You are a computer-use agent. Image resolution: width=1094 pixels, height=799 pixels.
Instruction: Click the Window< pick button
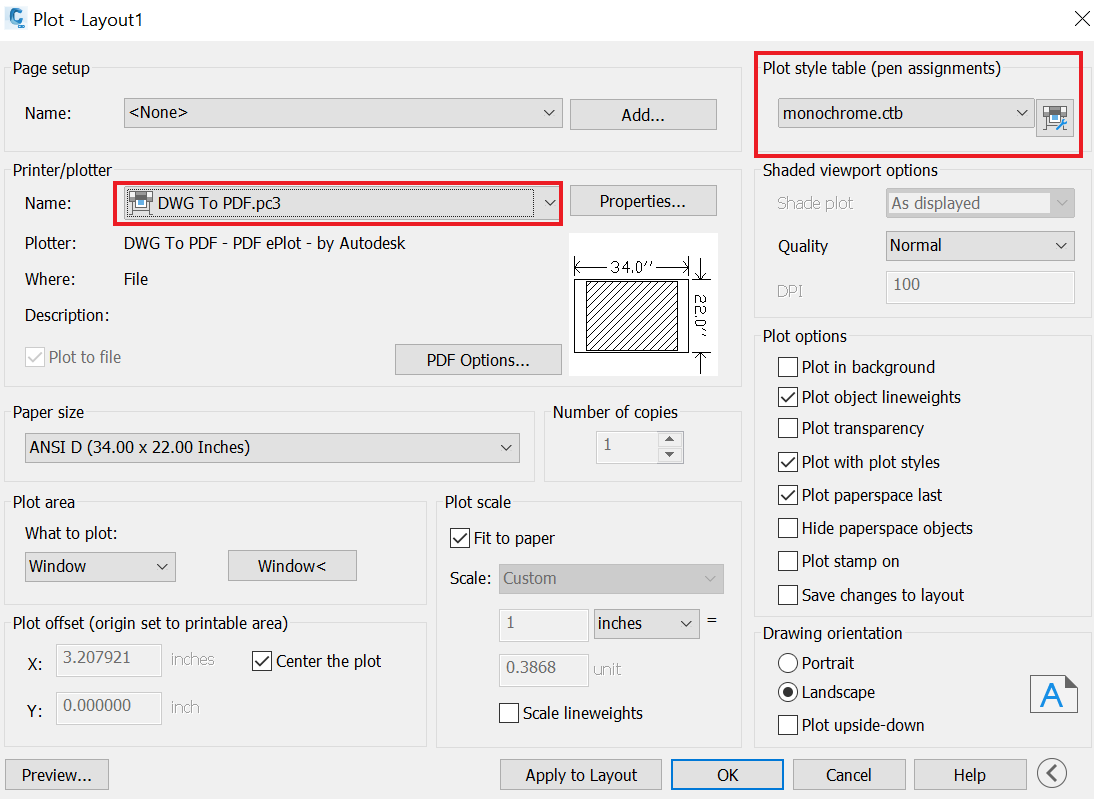[x=292, y=566]
